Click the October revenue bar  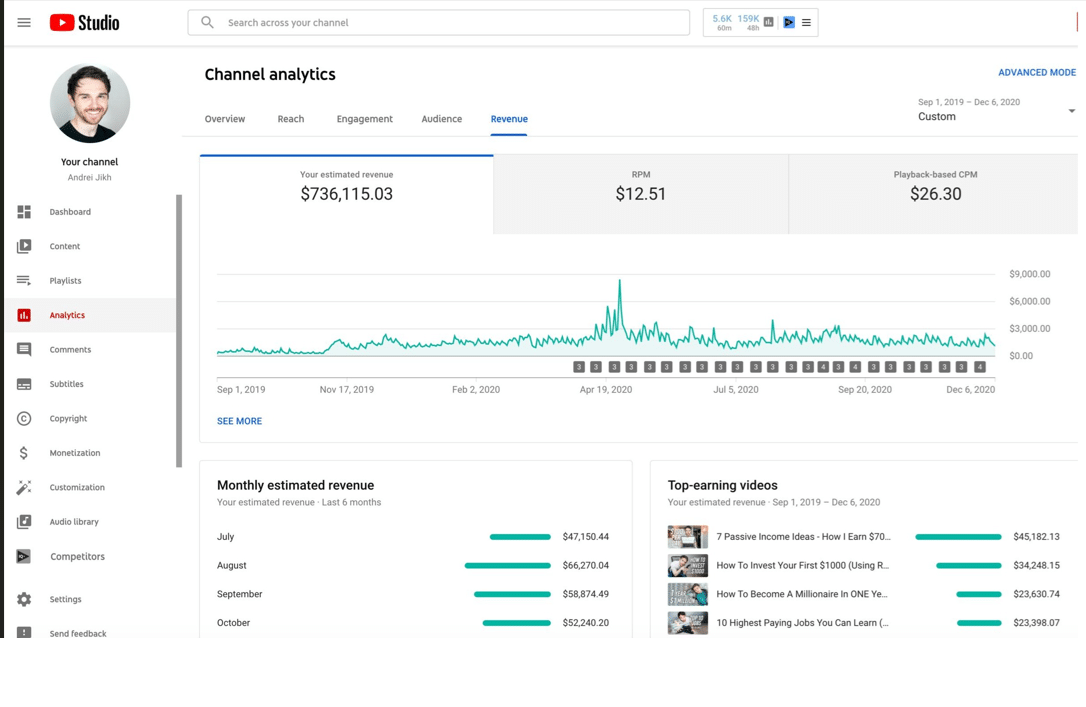[517, 623]
